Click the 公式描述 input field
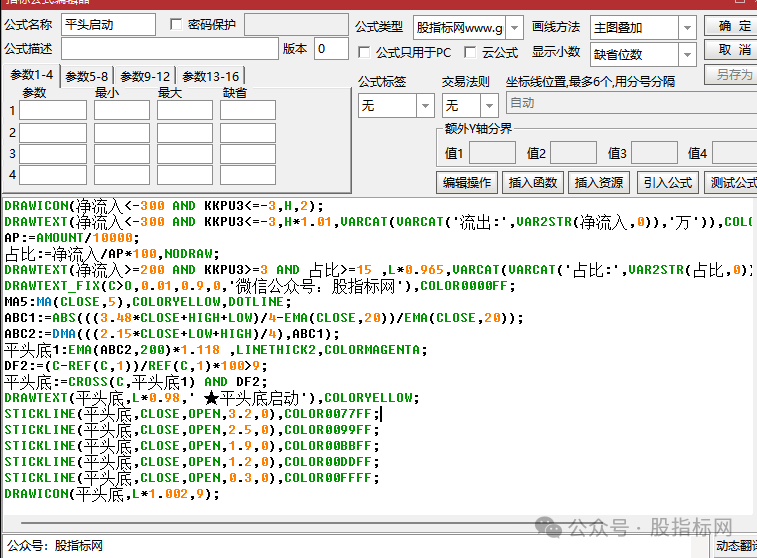This screenshot has height=558, width=757. (x=169, y=49)
